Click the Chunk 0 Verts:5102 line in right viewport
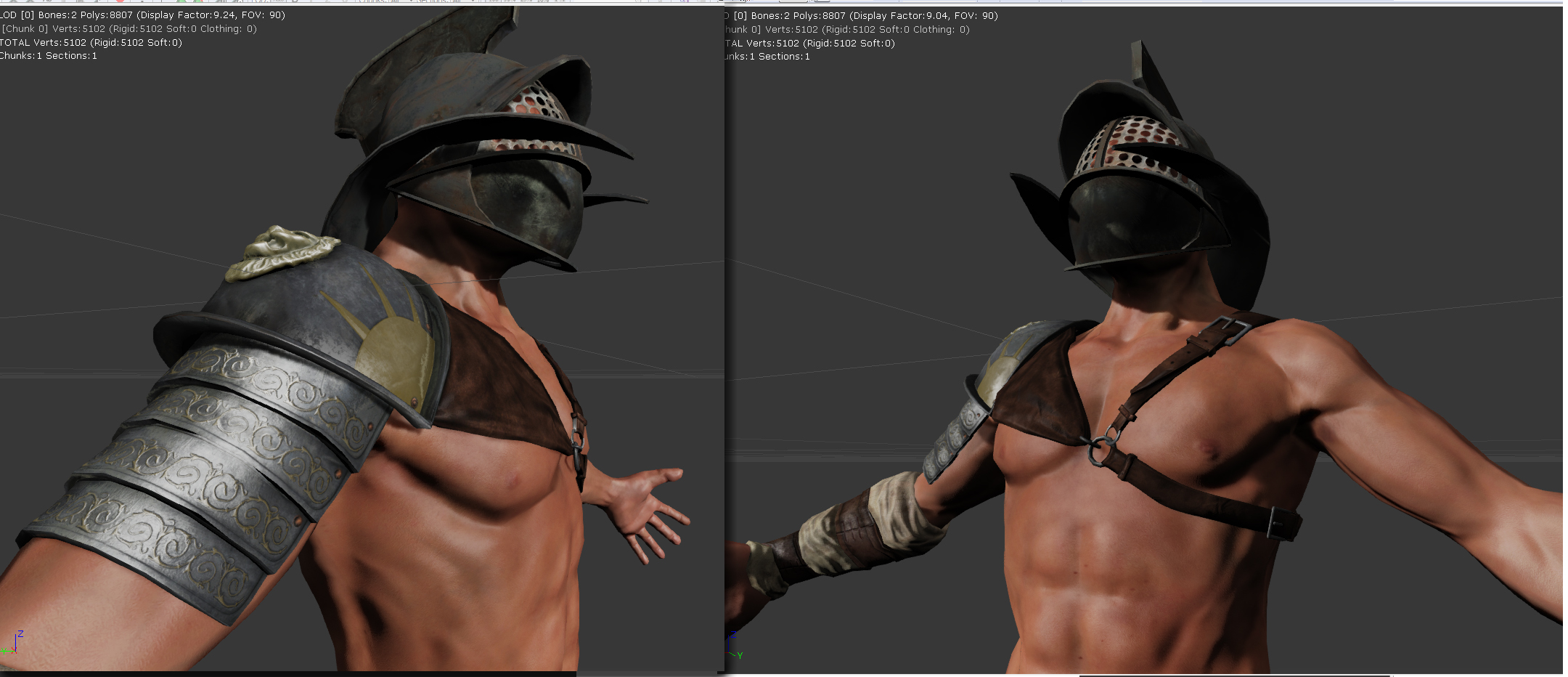Image resolution: width=1568 pixels, height=677 pixels. point(847,30)
